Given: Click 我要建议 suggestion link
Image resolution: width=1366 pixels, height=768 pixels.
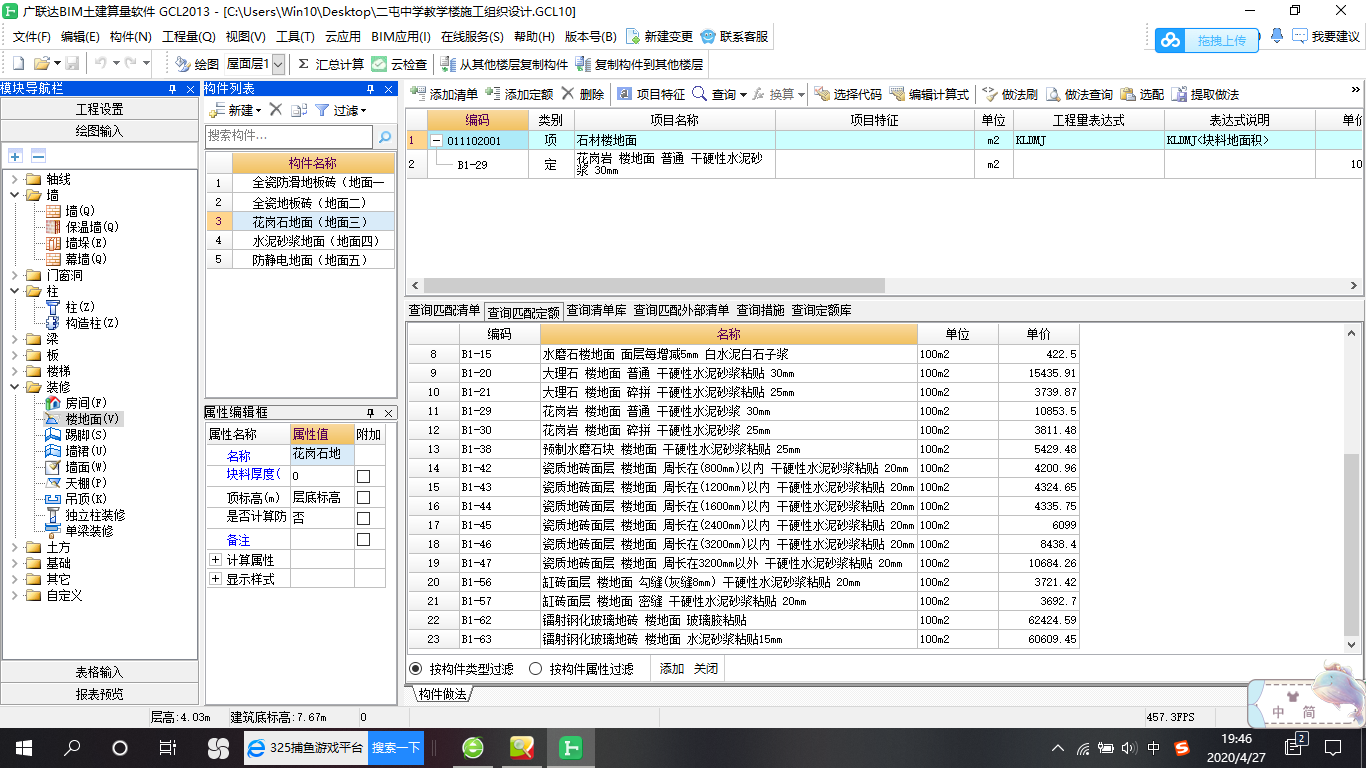Looking at the screenshot, I should tap(1327, 36).
